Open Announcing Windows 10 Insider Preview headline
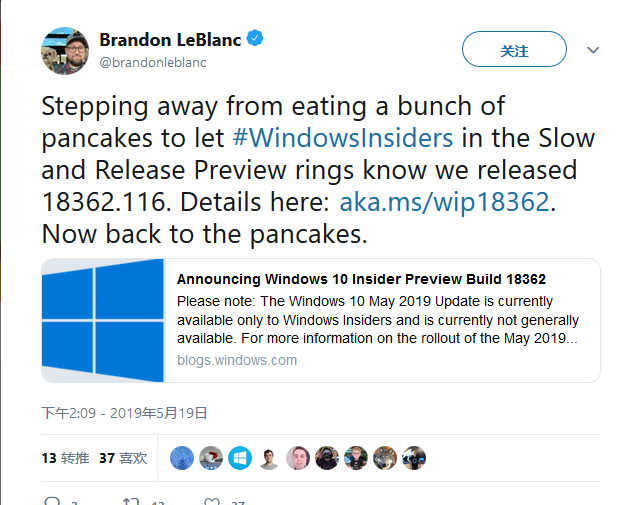The width and height of the screenshot is (639, 505). 361,279
